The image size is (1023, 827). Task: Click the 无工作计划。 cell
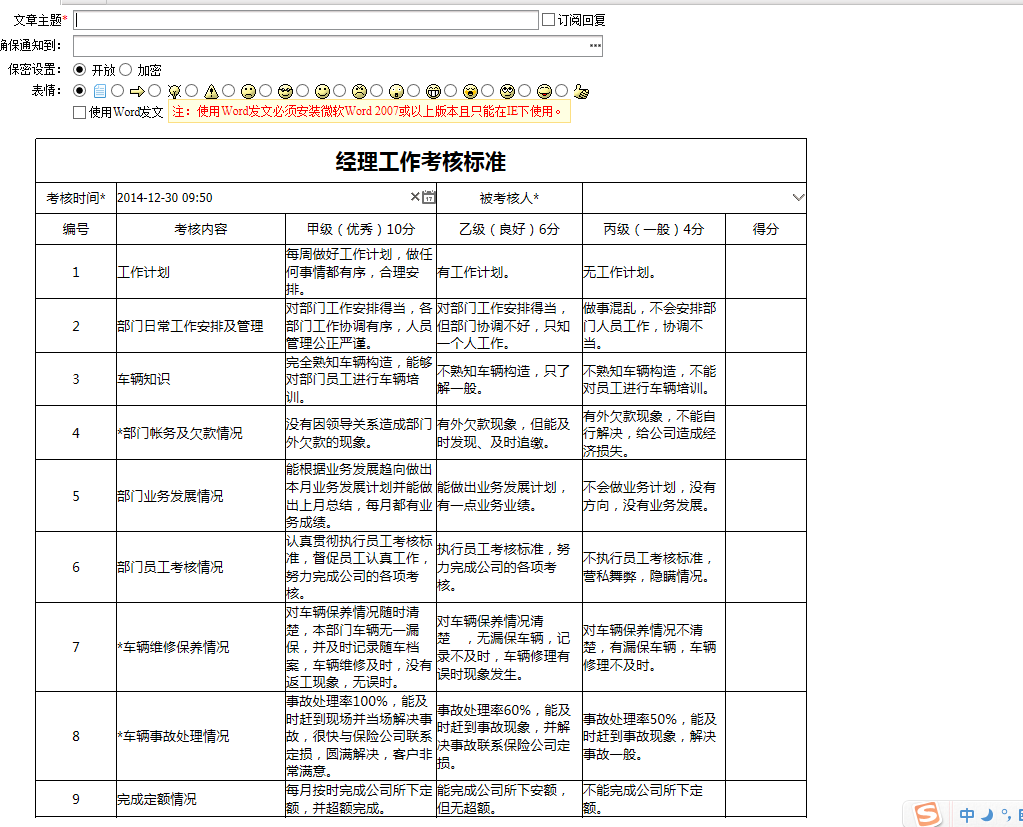point(654,272)
